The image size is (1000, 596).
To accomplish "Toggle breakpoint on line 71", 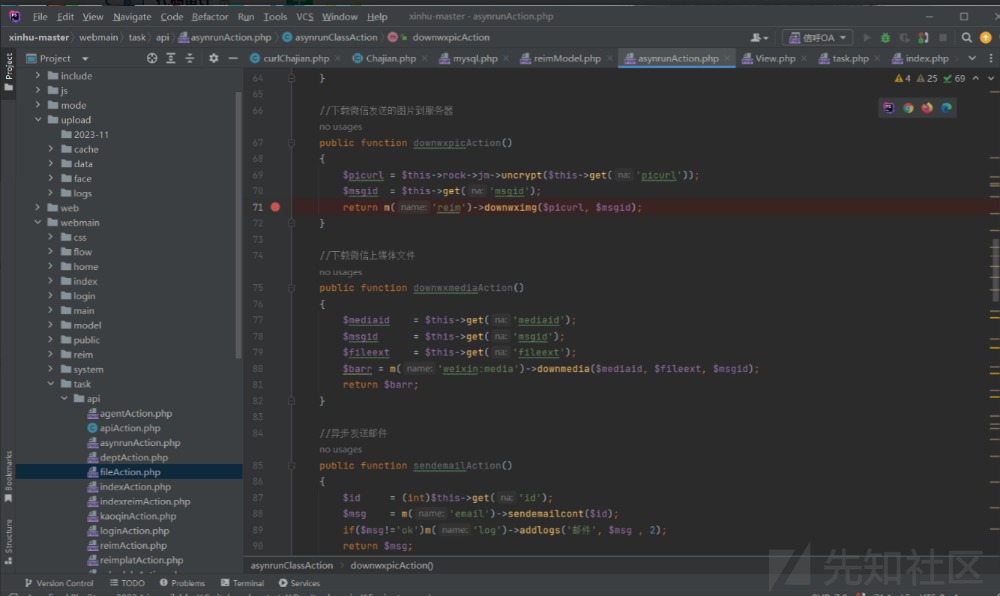I will (275, 207).
